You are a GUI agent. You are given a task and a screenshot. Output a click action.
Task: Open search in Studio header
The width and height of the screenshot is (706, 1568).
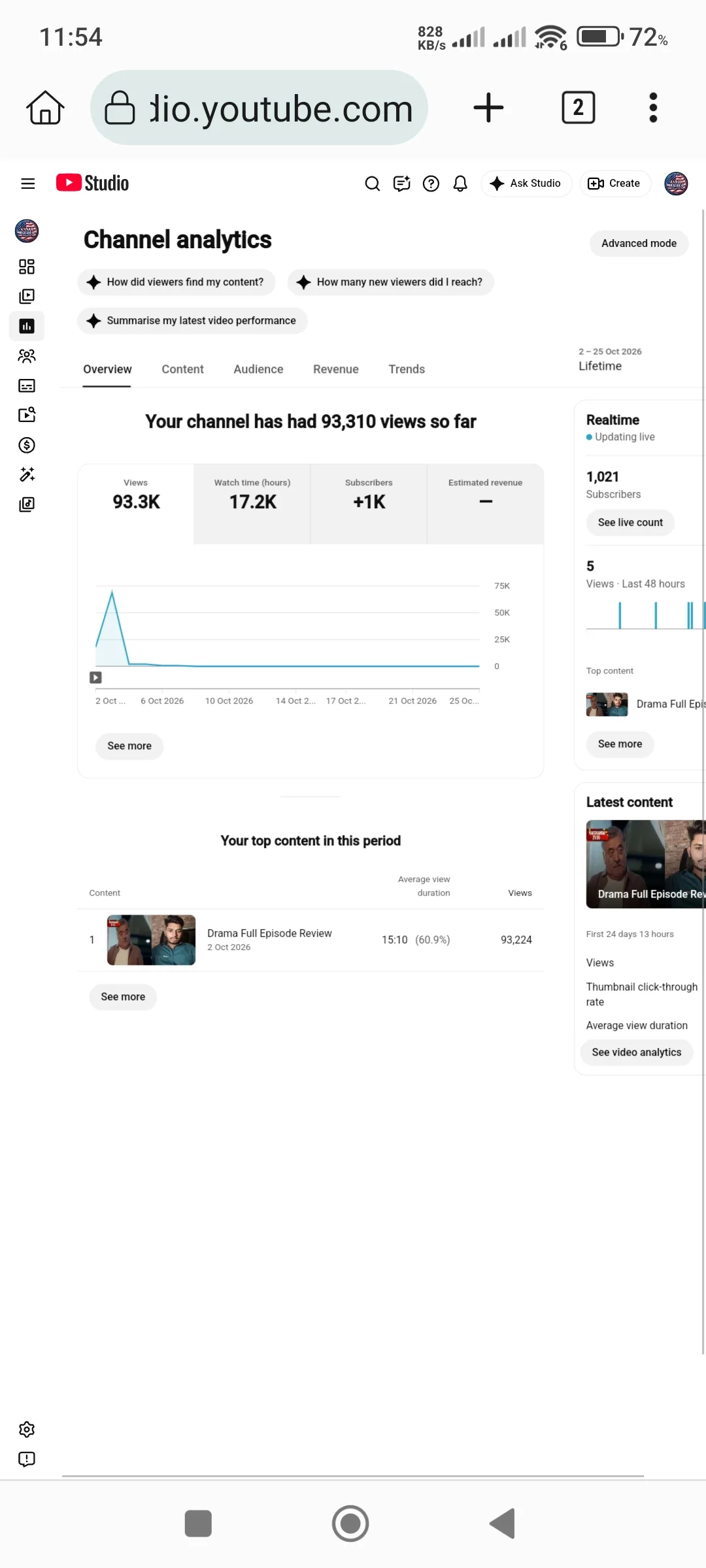(372, 184)
